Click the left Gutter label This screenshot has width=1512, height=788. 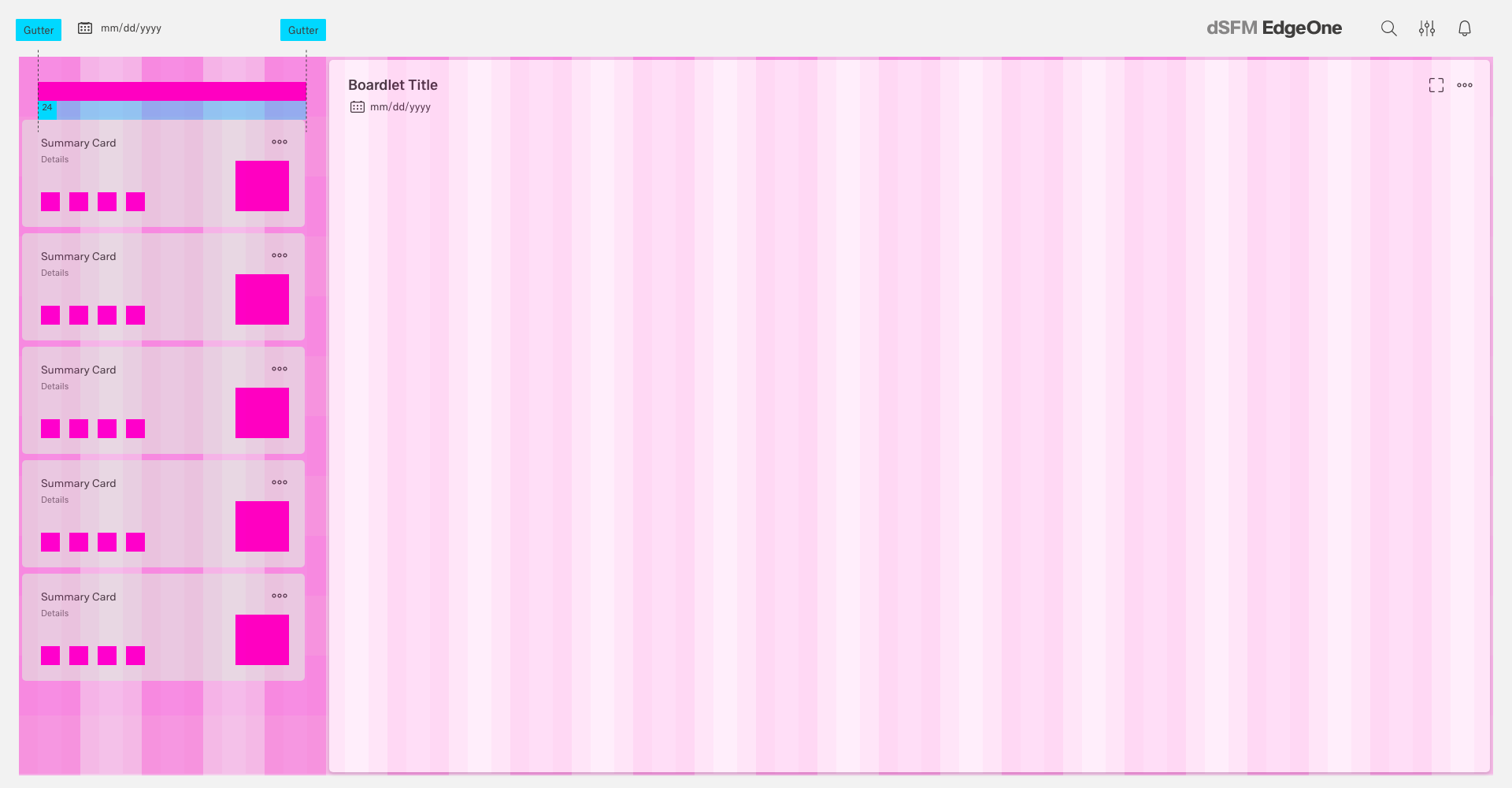[x=39, y=30]
